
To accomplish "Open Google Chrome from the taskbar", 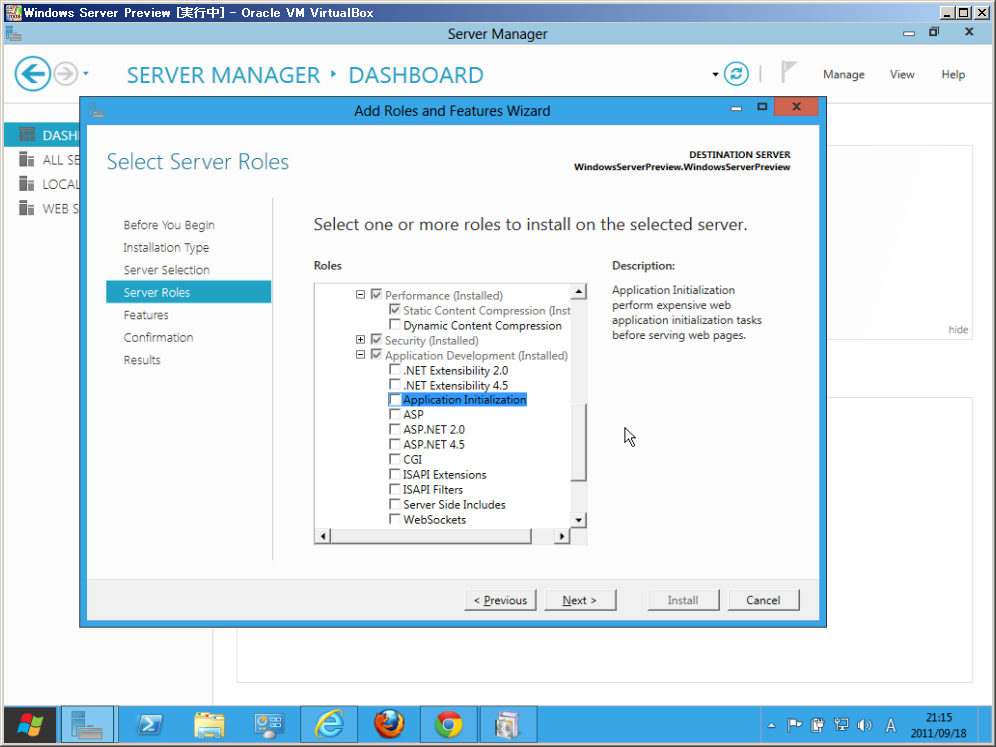I will click(x=448, y=724).
